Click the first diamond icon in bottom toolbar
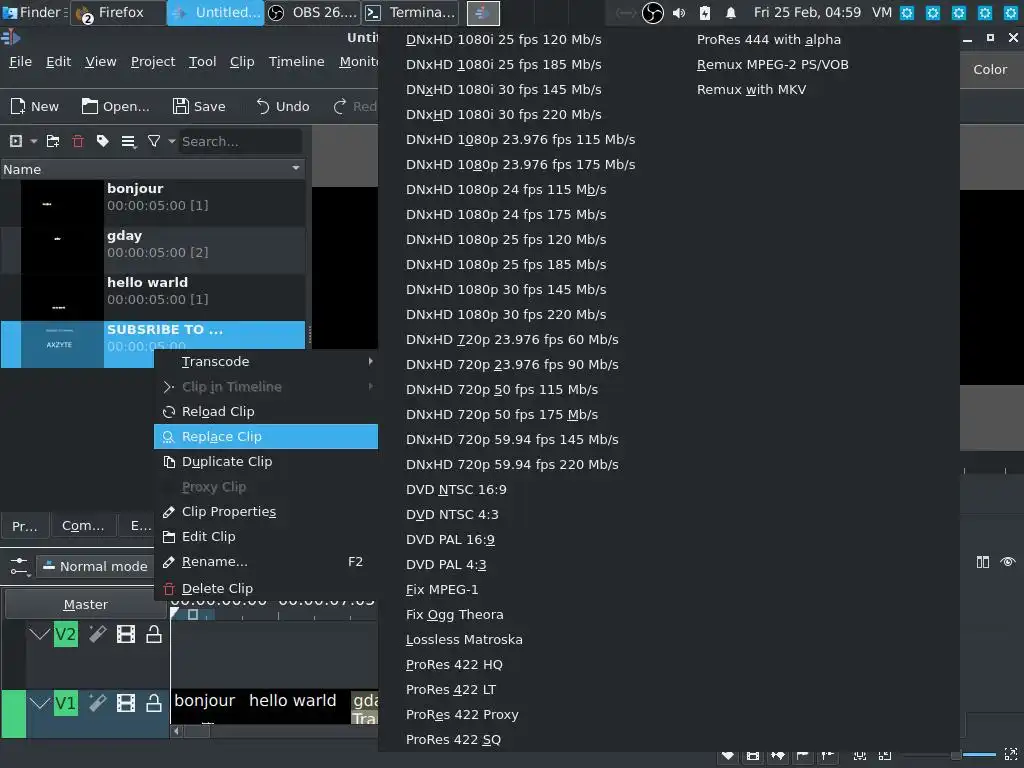The height and width of the screenshot is (768, 1024). [x=728, y=756]
